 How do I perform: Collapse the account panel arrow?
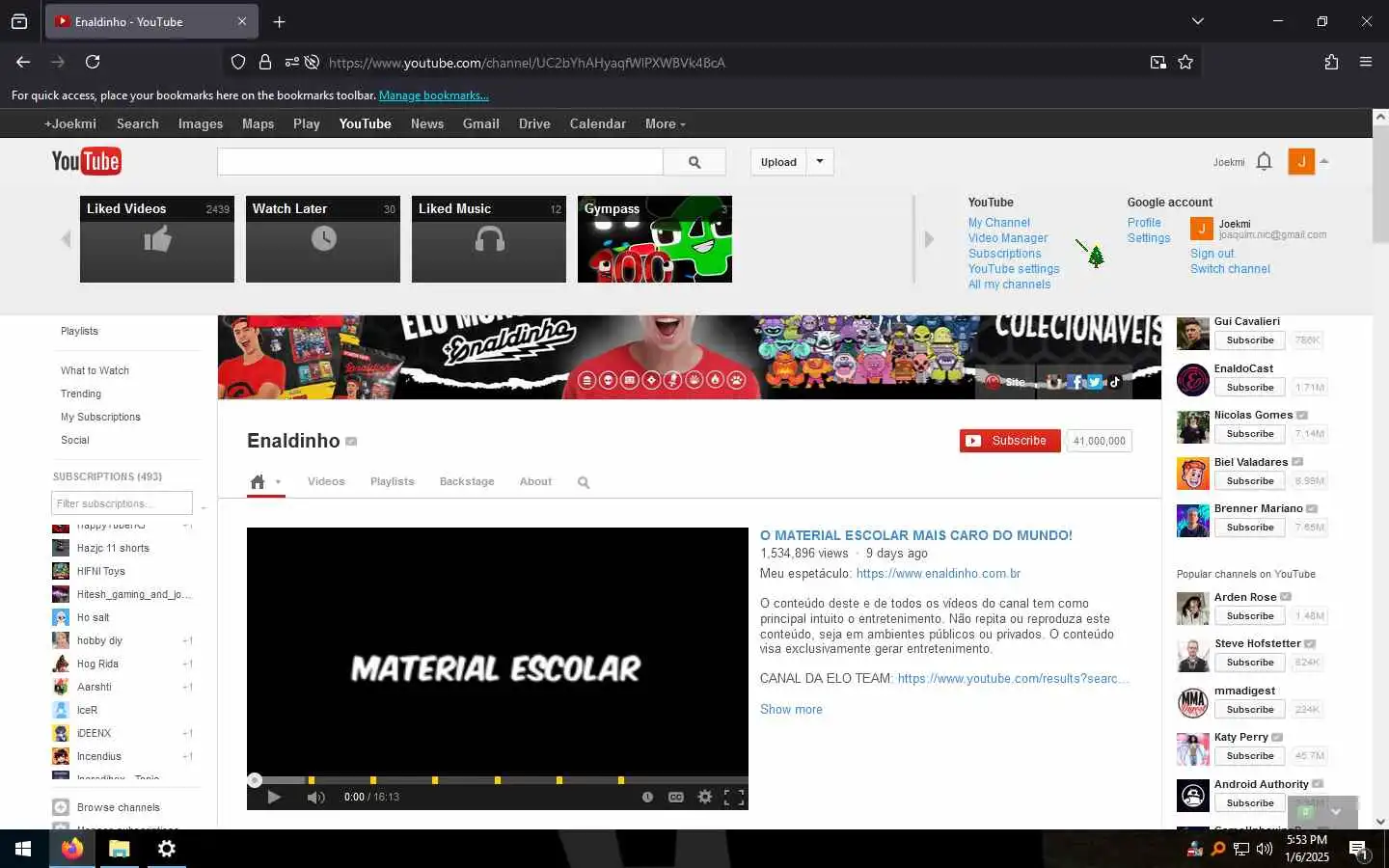tap(1324, 161)
